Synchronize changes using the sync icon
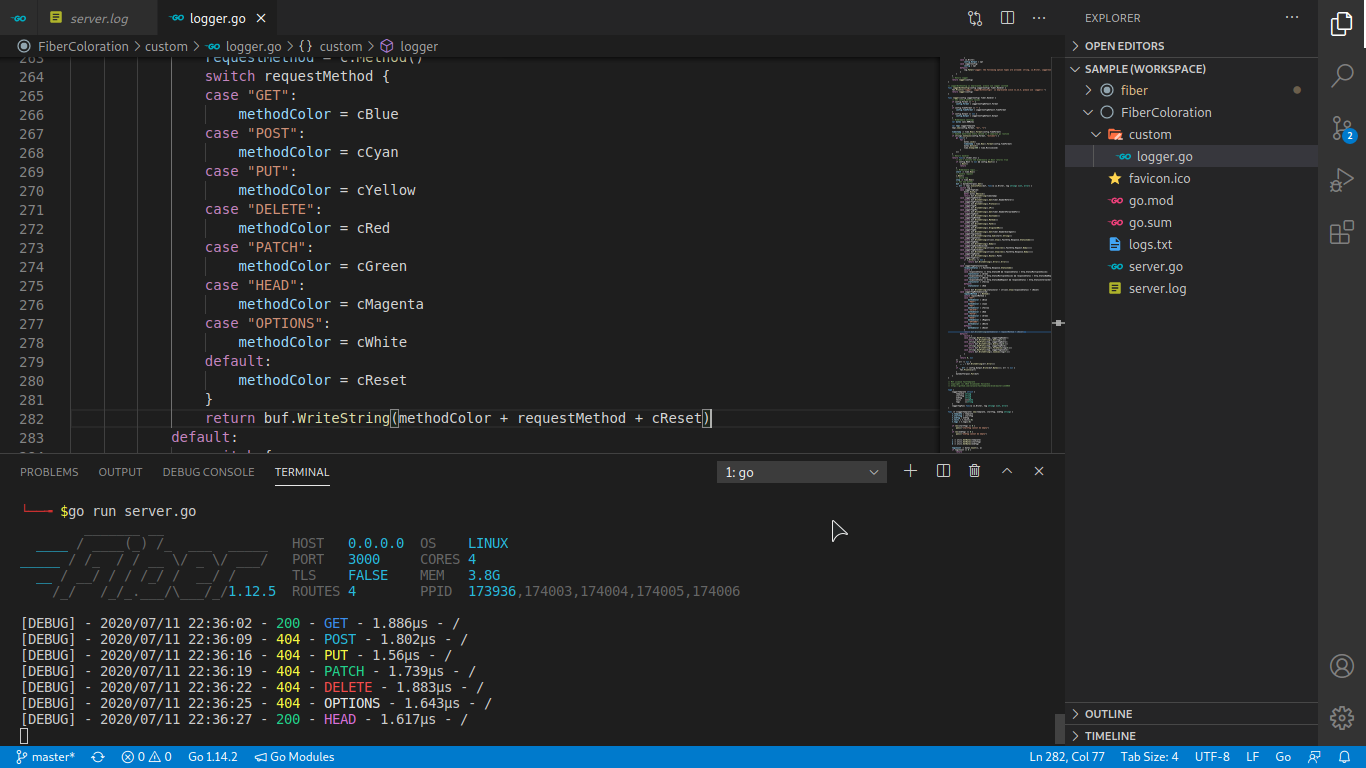Screen dimensions: 1366x768 [x=97, y=757]
